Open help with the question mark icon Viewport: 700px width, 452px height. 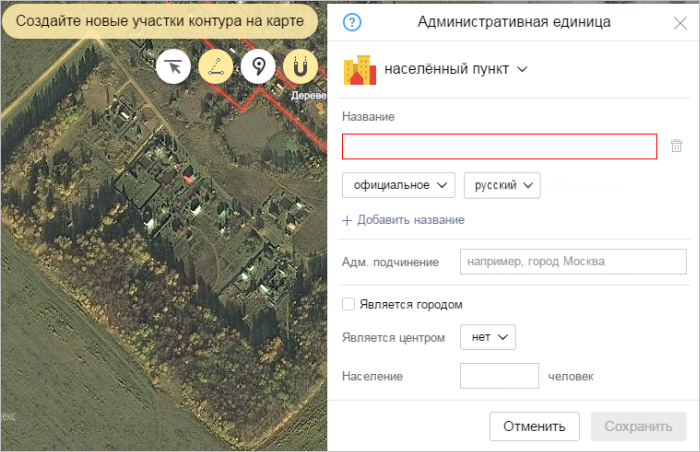point(352,22)
